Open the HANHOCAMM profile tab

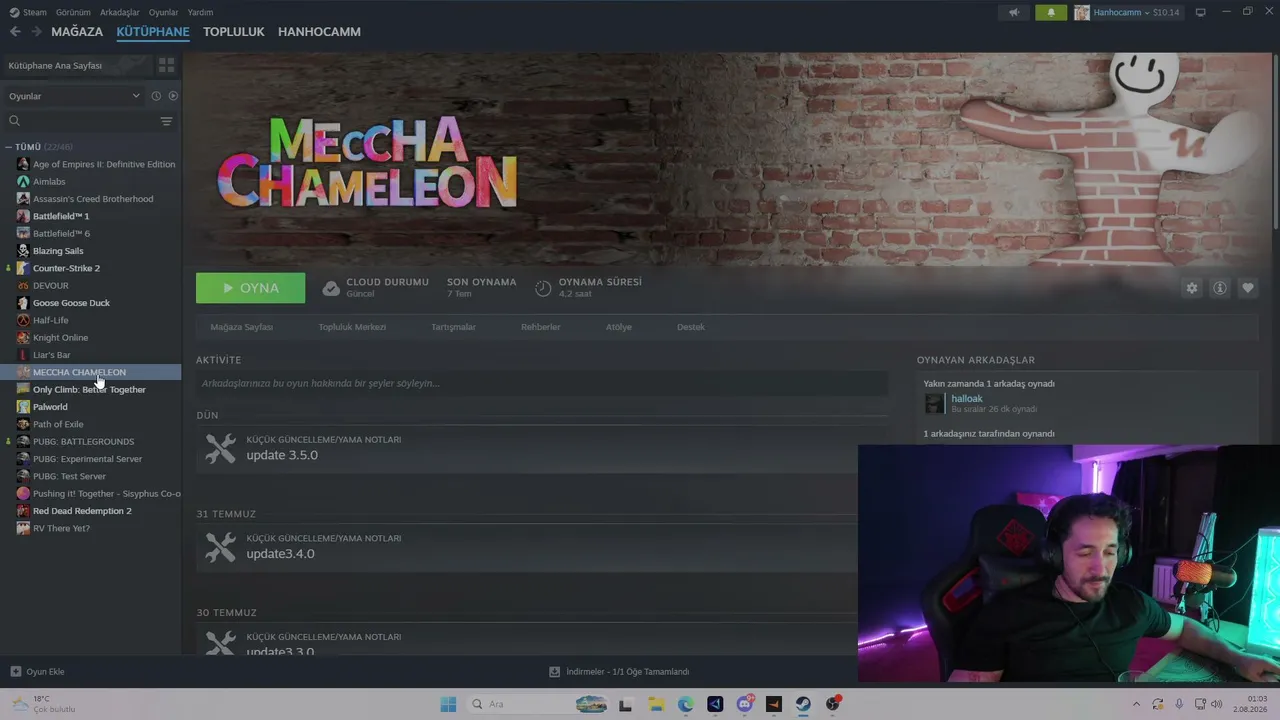[x=319, y=32]
